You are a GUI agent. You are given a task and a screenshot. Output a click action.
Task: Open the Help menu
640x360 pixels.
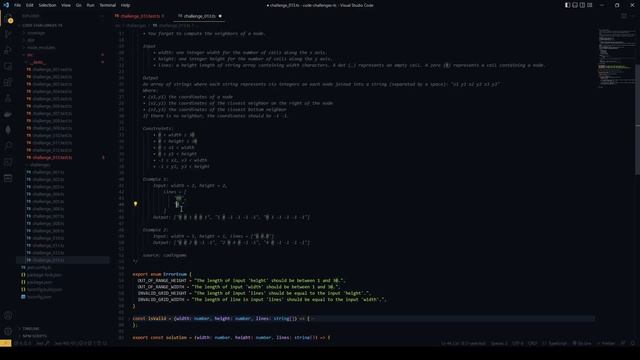[x=125, y=5]
